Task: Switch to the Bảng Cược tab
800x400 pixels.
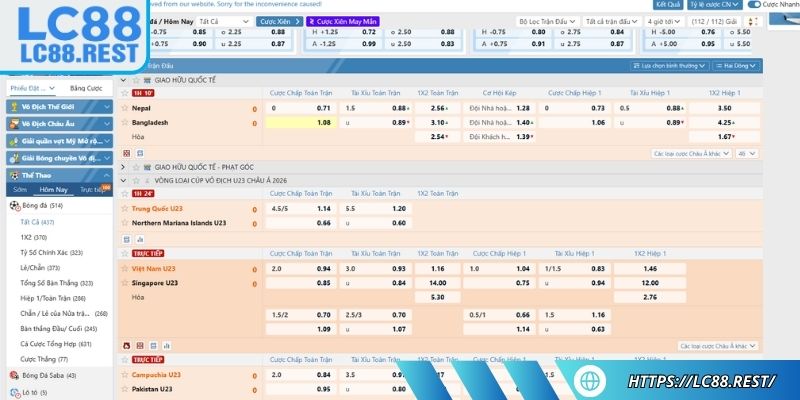Action: click(x=86, y=88)
